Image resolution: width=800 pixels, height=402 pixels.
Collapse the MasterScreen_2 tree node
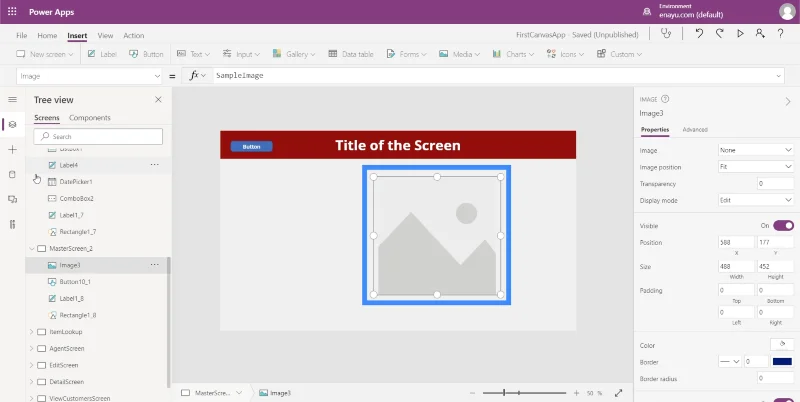[32, 248]
